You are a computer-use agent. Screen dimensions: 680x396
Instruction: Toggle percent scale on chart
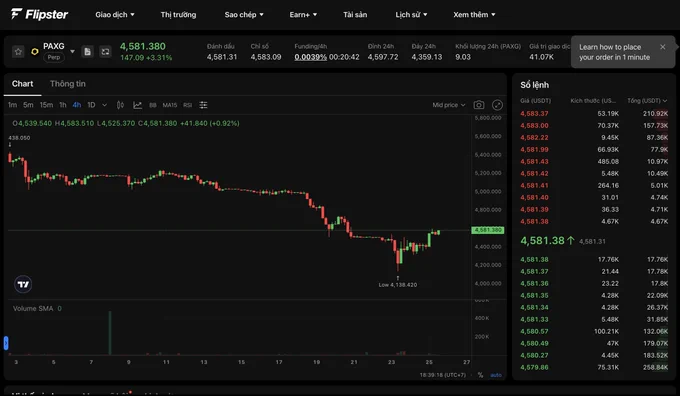pyautogui.click(x=481, y=375)
